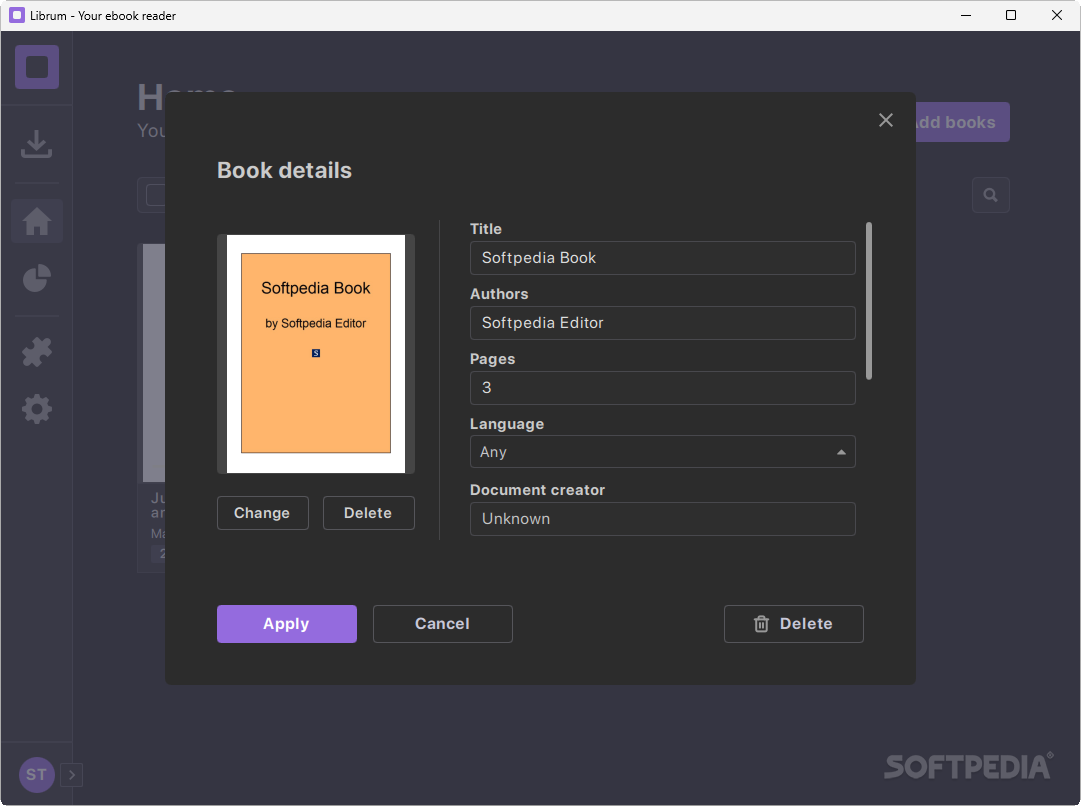1081x806 pixels.
Task: Open the Language dropdown
Action: point(663,452)
